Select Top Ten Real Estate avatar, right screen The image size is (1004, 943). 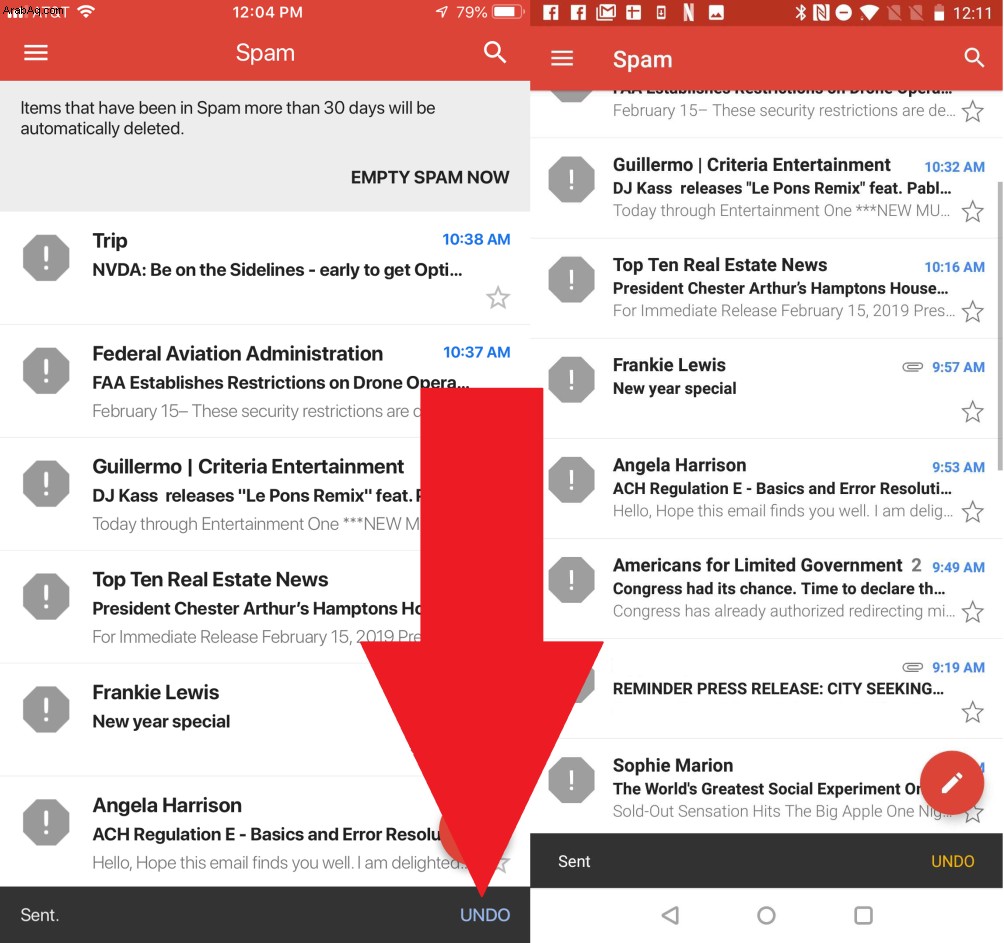572,279
